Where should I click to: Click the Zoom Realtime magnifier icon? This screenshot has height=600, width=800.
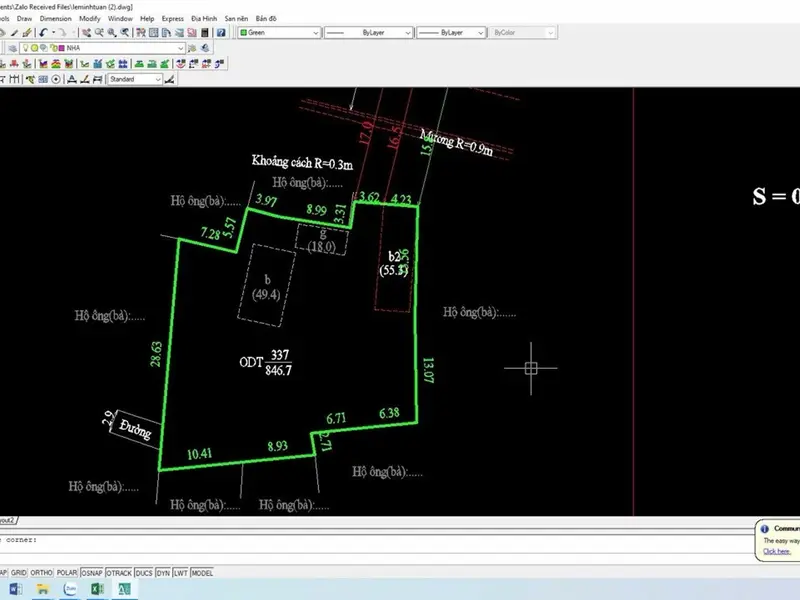tap(99, 32)
